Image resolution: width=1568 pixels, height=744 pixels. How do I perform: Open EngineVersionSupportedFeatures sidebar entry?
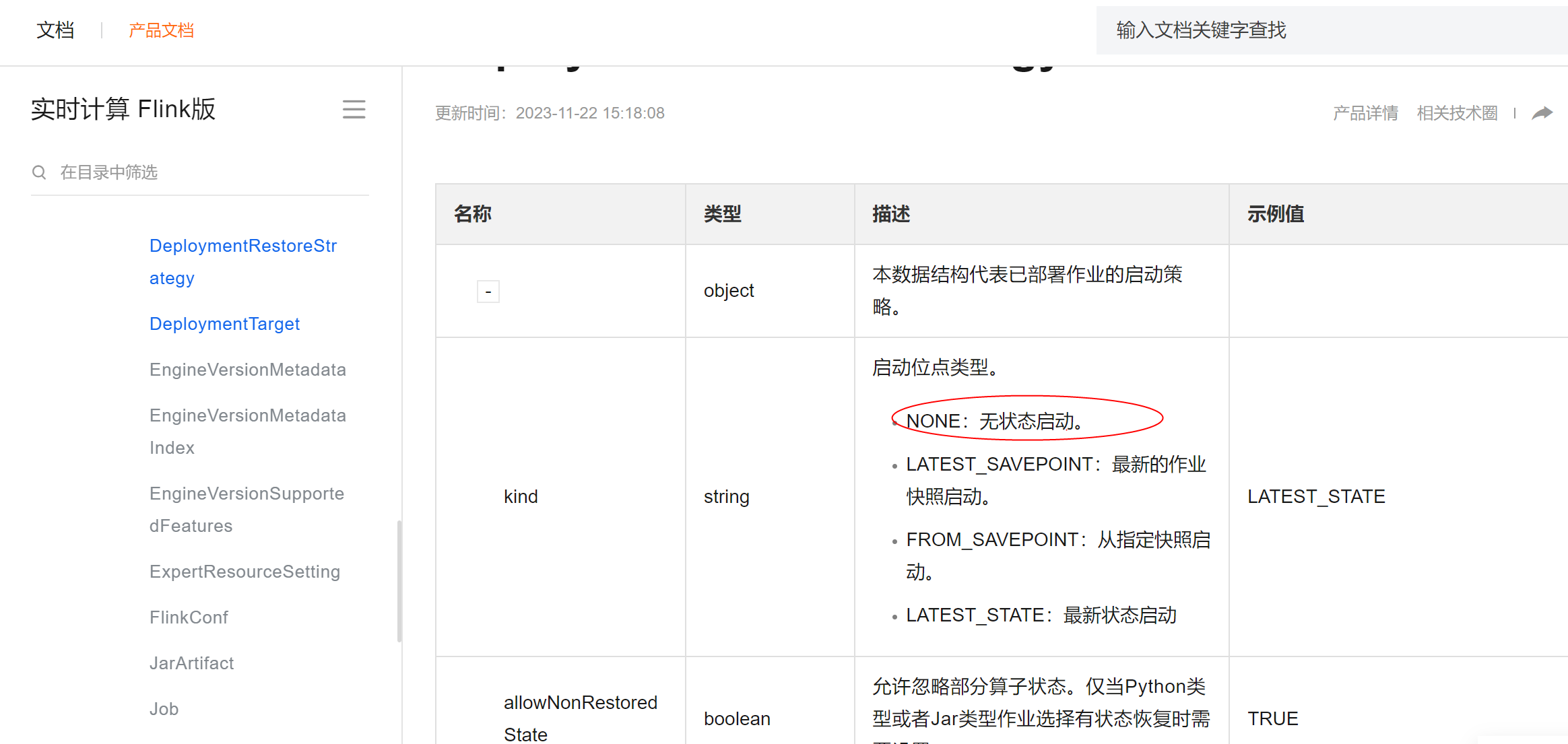click(x=247, y=510)
